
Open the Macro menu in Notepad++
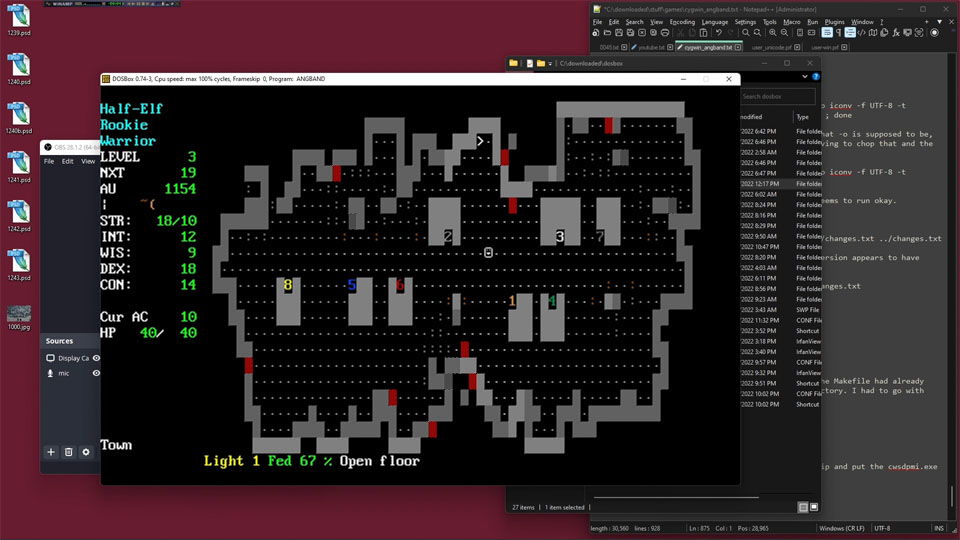tap(792, 22)
